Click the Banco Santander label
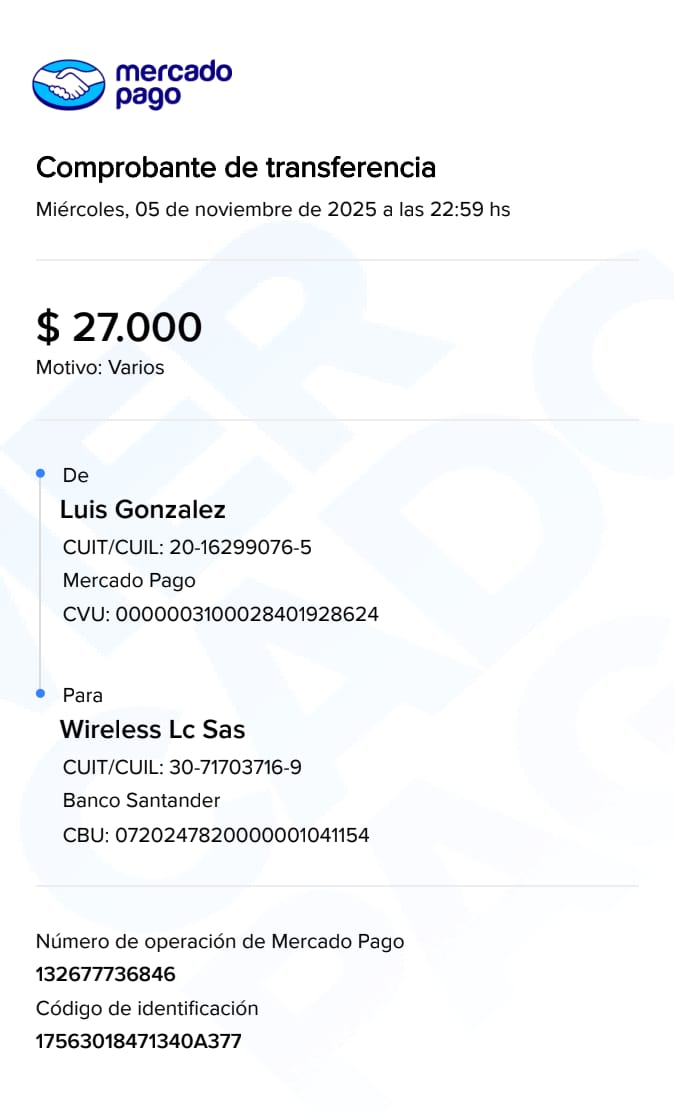 tap(141, 801)
